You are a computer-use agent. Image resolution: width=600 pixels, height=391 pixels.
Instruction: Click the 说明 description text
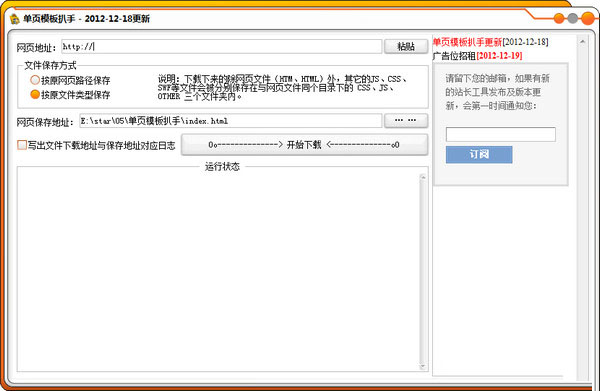click(282, 88)
